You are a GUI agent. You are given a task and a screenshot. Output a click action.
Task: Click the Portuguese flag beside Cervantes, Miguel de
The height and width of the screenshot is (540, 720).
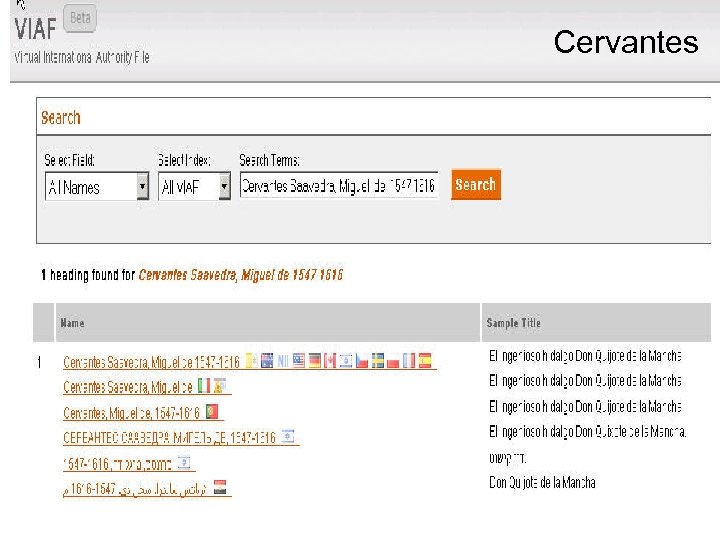tap(212, 411)
